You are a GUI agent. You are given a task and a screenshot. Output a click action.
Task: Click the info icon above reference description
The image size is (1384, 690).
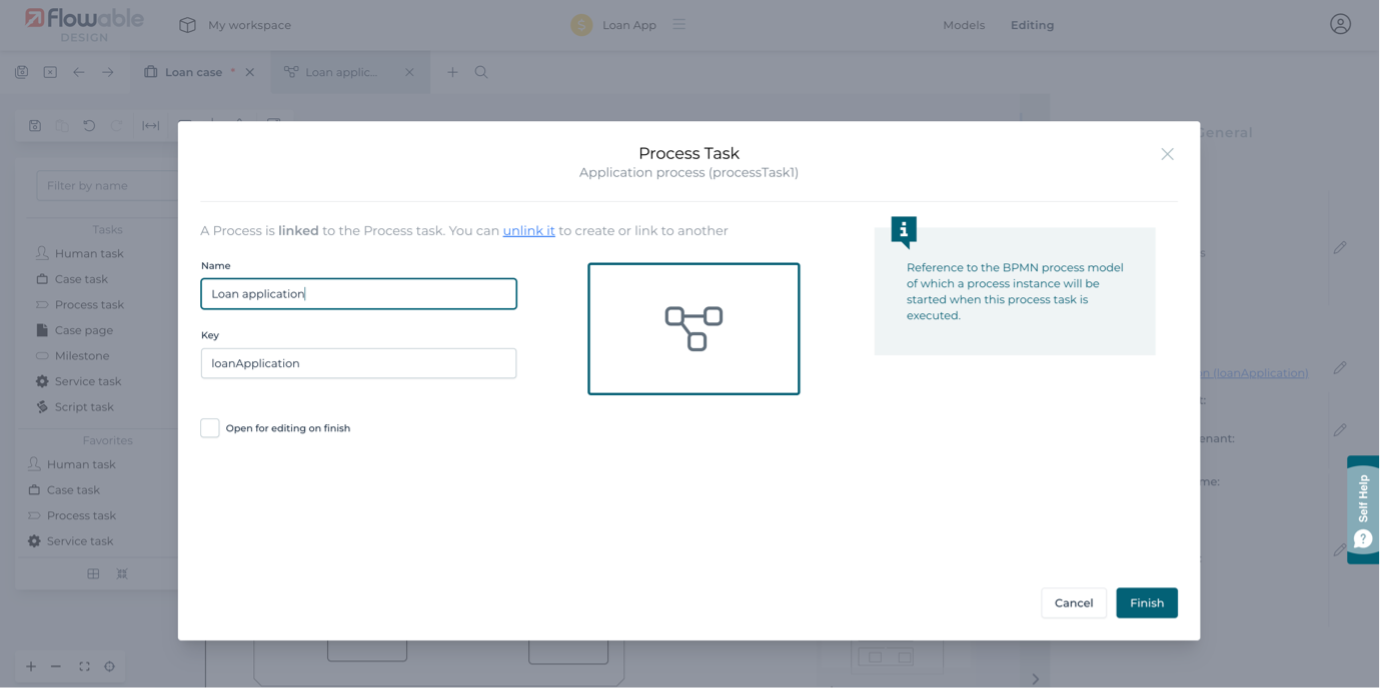pos(903,231)
